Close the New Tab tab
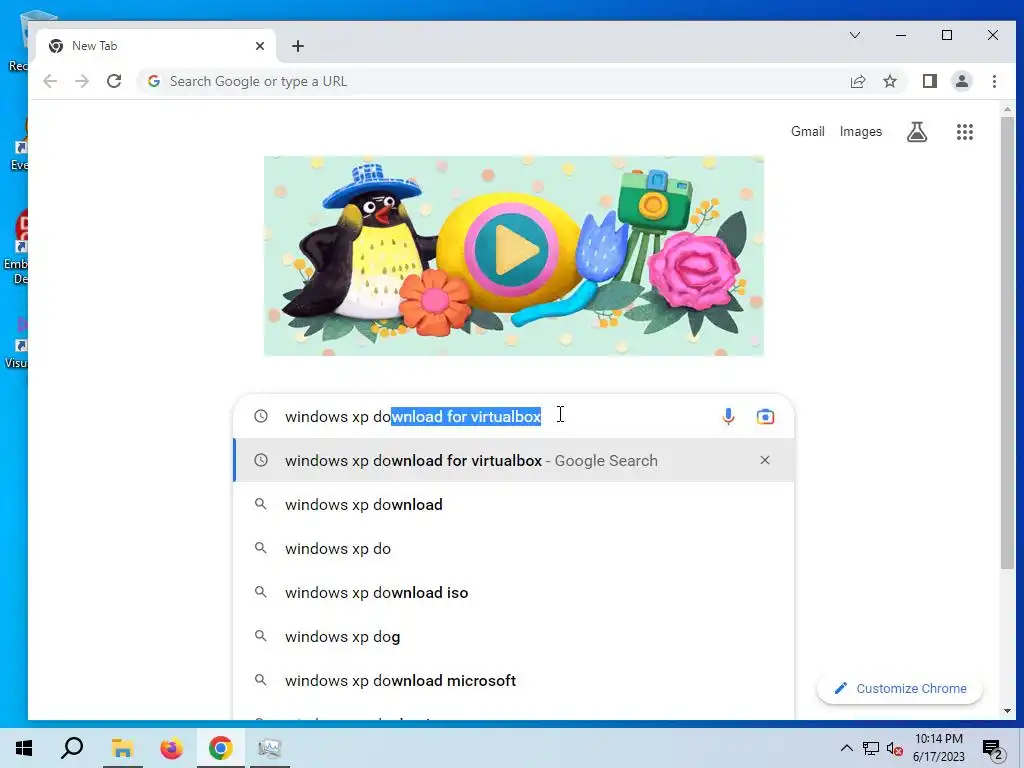 (260, 46)
